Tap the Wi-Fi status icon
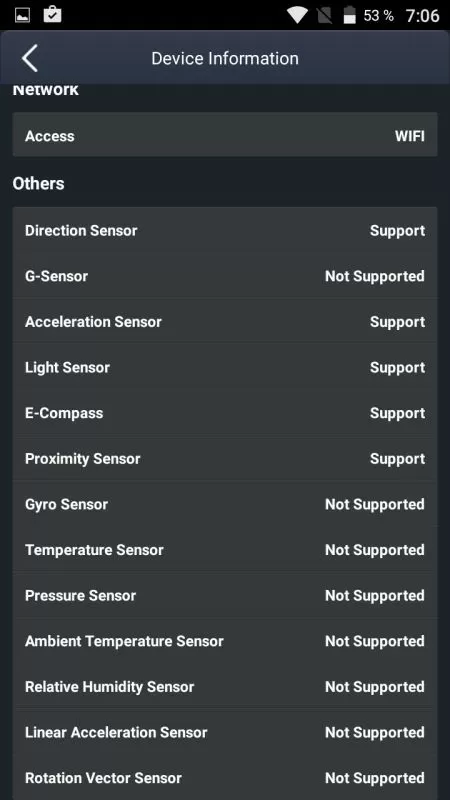 (296, 15)
